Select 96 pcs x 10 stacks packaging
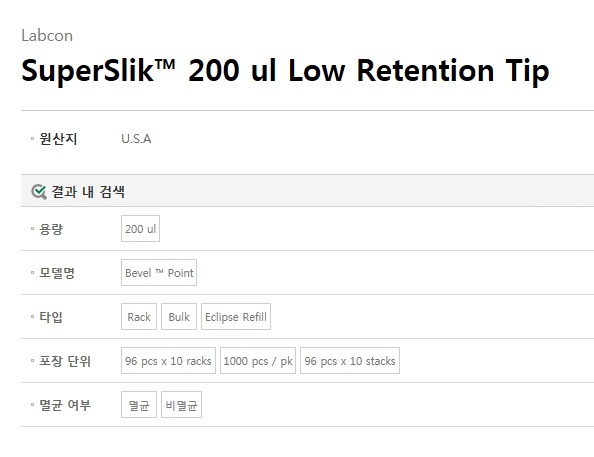Viewport: 594px width, 457px height. pyautogui.click(x=350, y=360)
